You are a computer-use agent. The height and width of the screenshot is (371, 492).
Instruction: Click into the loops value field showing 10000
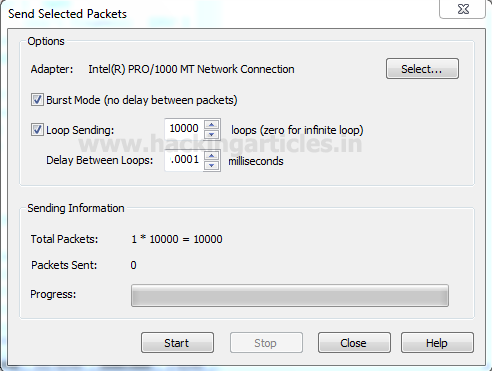click(x=184, y=129)
